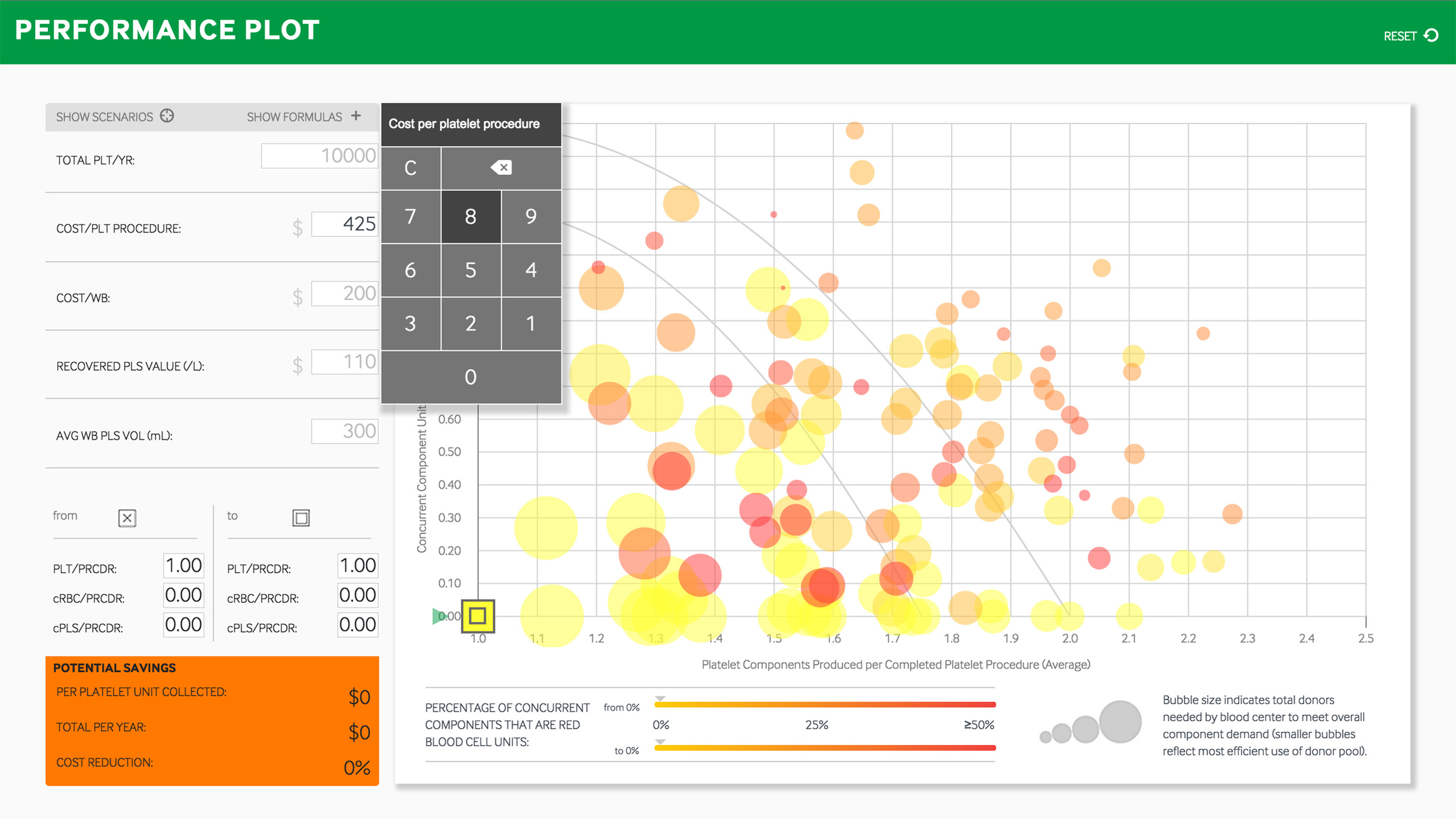
Task: Click the C clear key on keypad
Action: point(411,168)
